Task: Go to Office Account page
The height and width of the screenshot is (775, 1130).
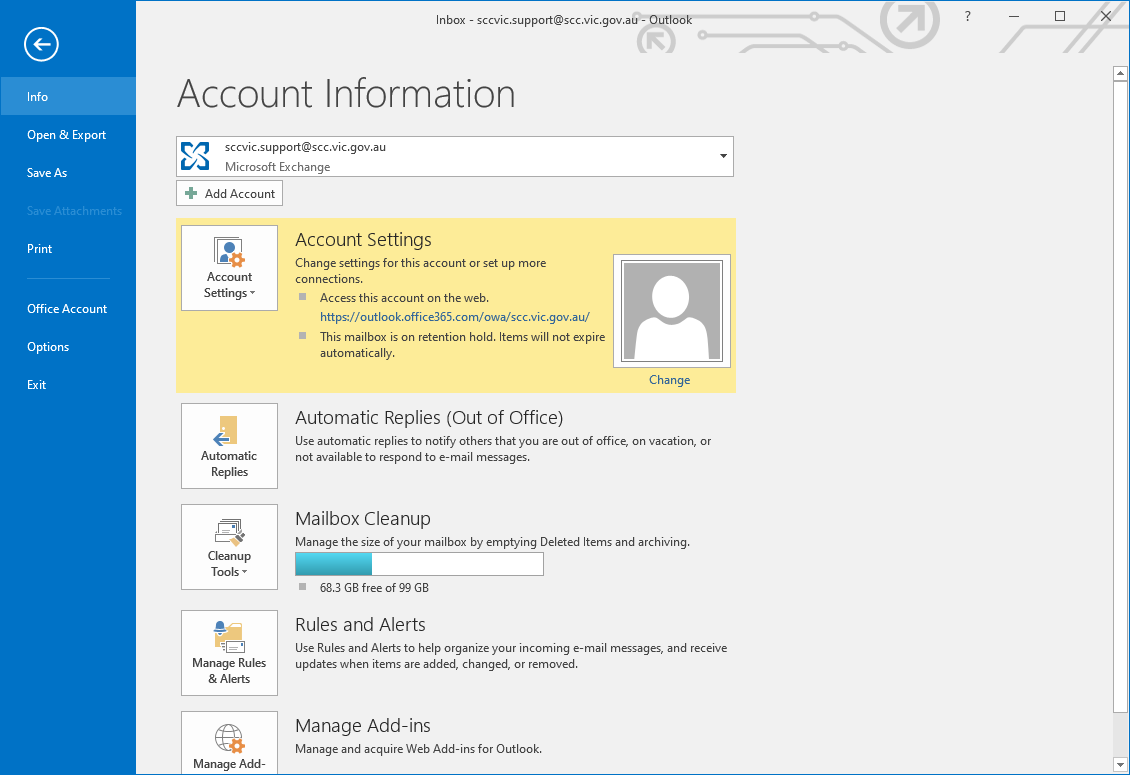Action: [67, 309]
